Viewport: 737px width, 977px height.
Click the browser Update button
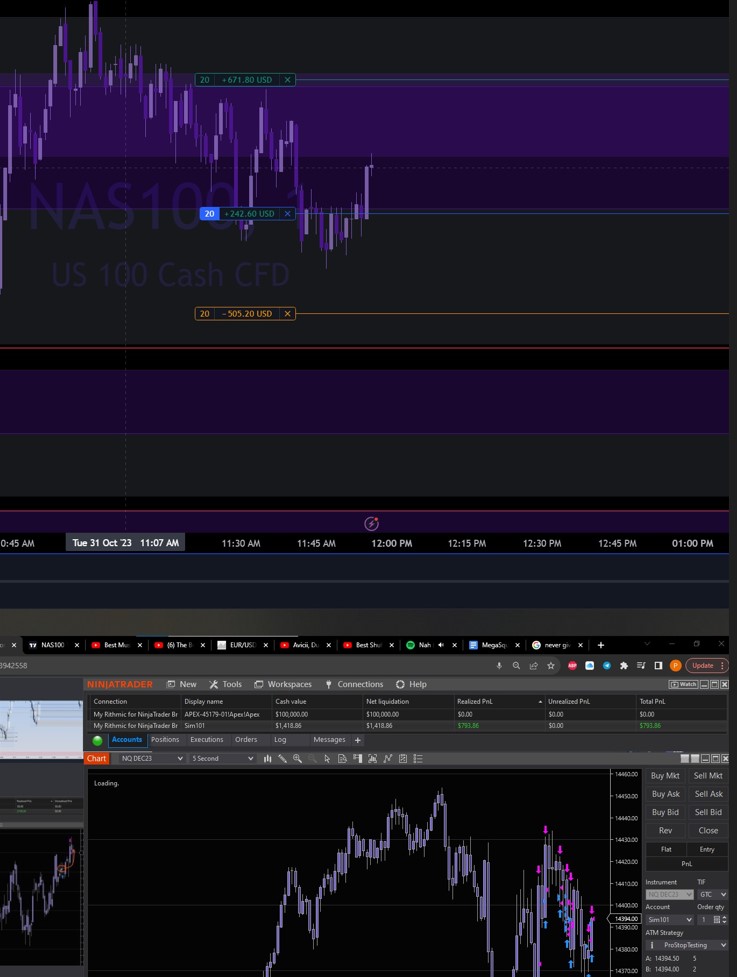(x=706, y=665)
